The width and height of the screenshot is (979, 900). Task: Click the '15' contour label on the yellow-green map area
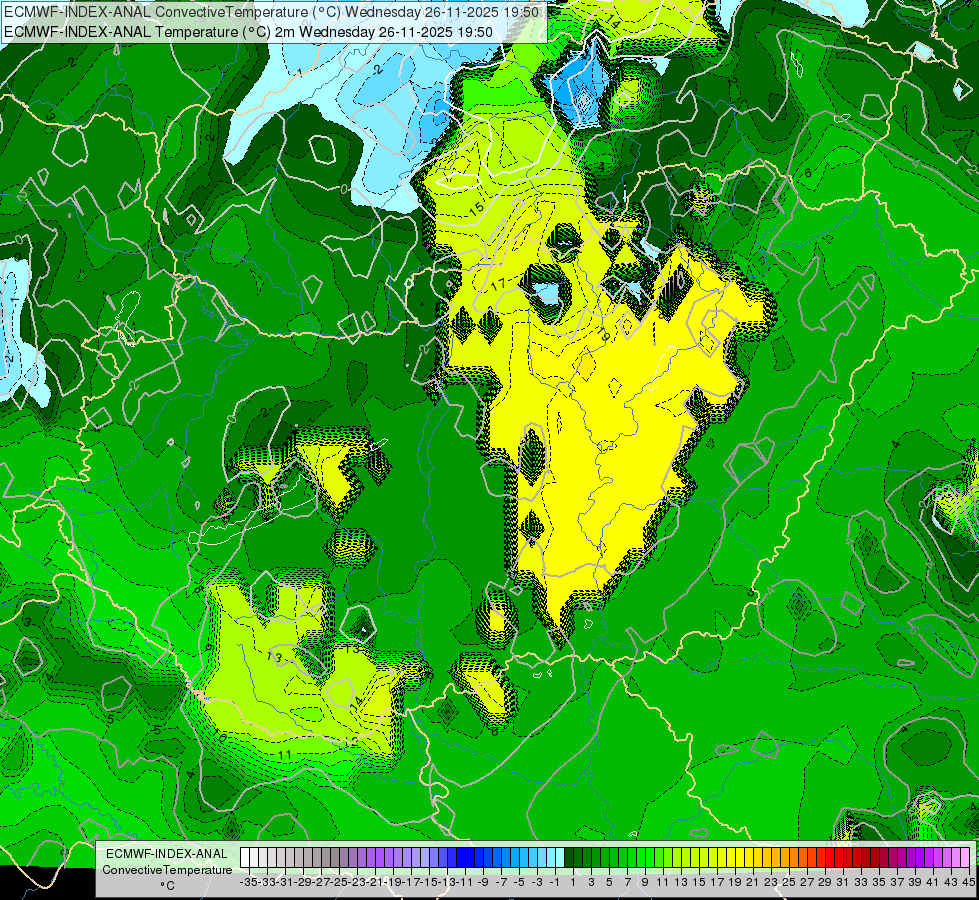476,209
